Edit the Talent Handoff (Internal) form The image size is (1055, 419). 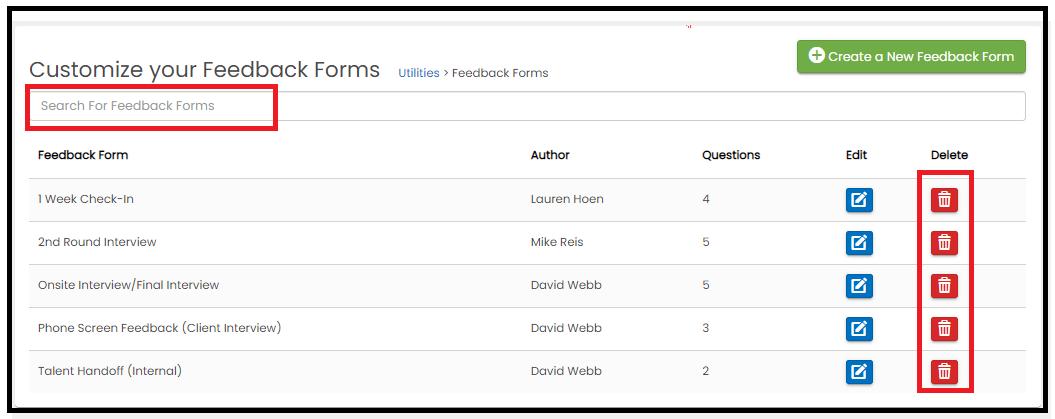pyautogui.click(x=859, y=372)
